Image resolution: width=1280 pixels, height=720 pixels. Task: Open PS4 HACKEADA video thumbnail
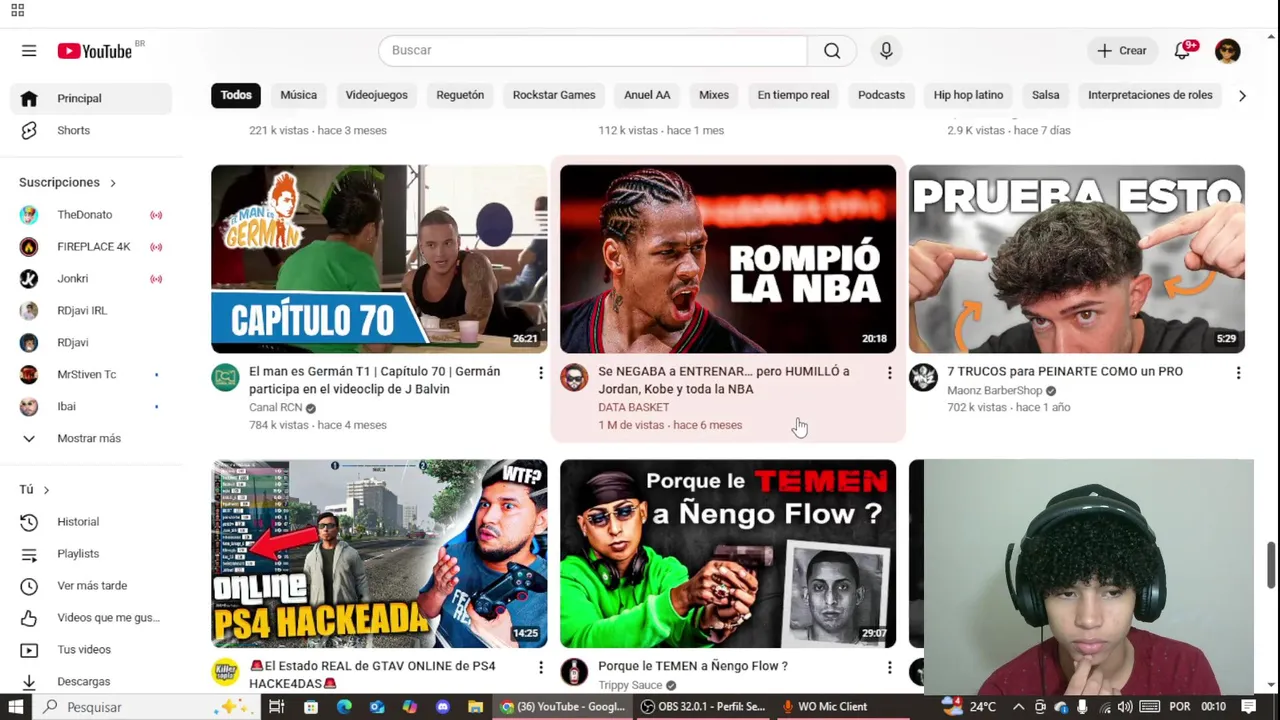pyautogui.click(x=379, y=554)
